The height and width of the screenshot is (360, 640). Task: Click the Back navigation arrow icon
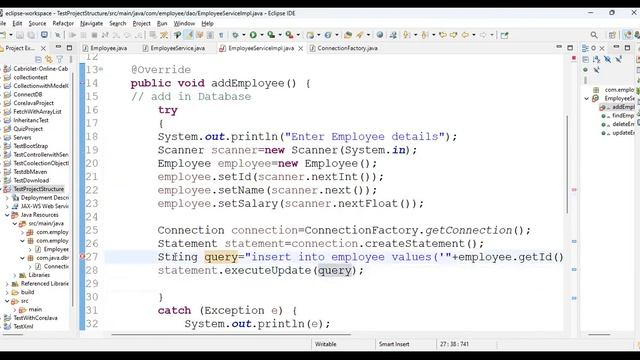[x=465, y=35]
